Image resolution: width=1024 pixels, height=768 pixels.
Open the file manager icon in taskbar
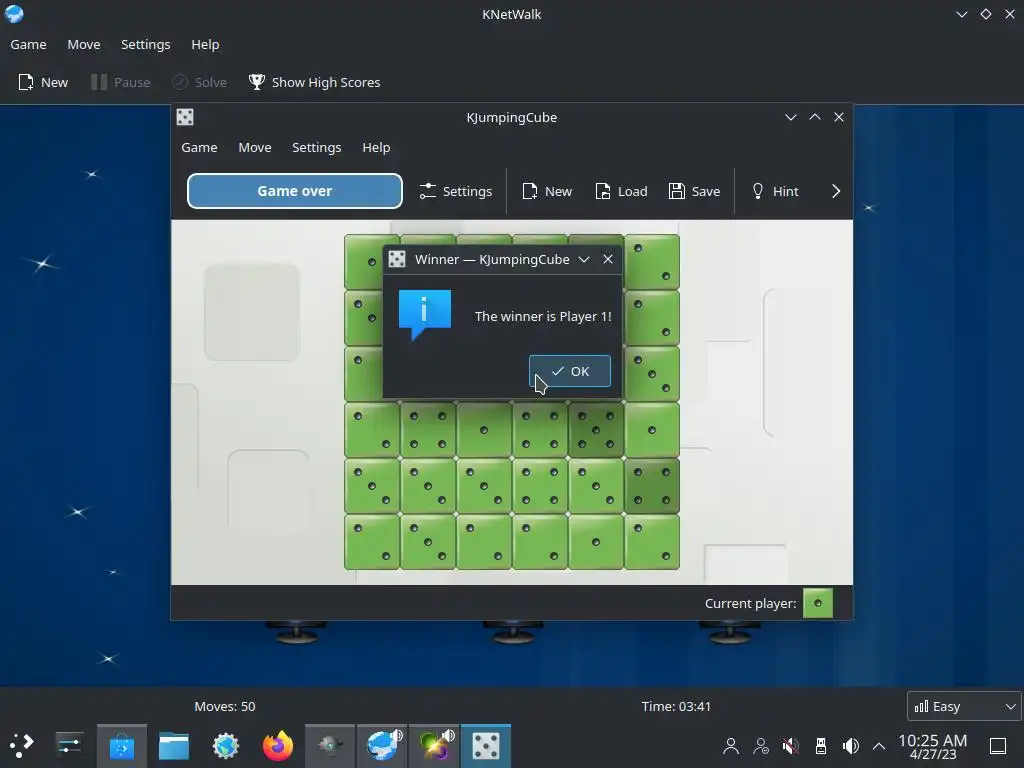[174, 746]
